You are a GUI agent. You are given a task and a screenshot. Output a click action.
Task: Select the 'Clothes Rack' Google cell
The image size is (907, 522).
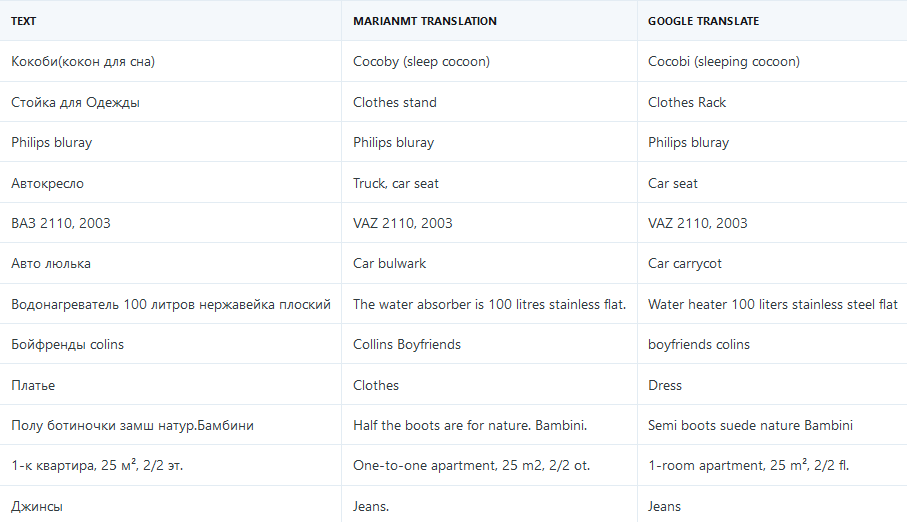click(x=687, y=102)
